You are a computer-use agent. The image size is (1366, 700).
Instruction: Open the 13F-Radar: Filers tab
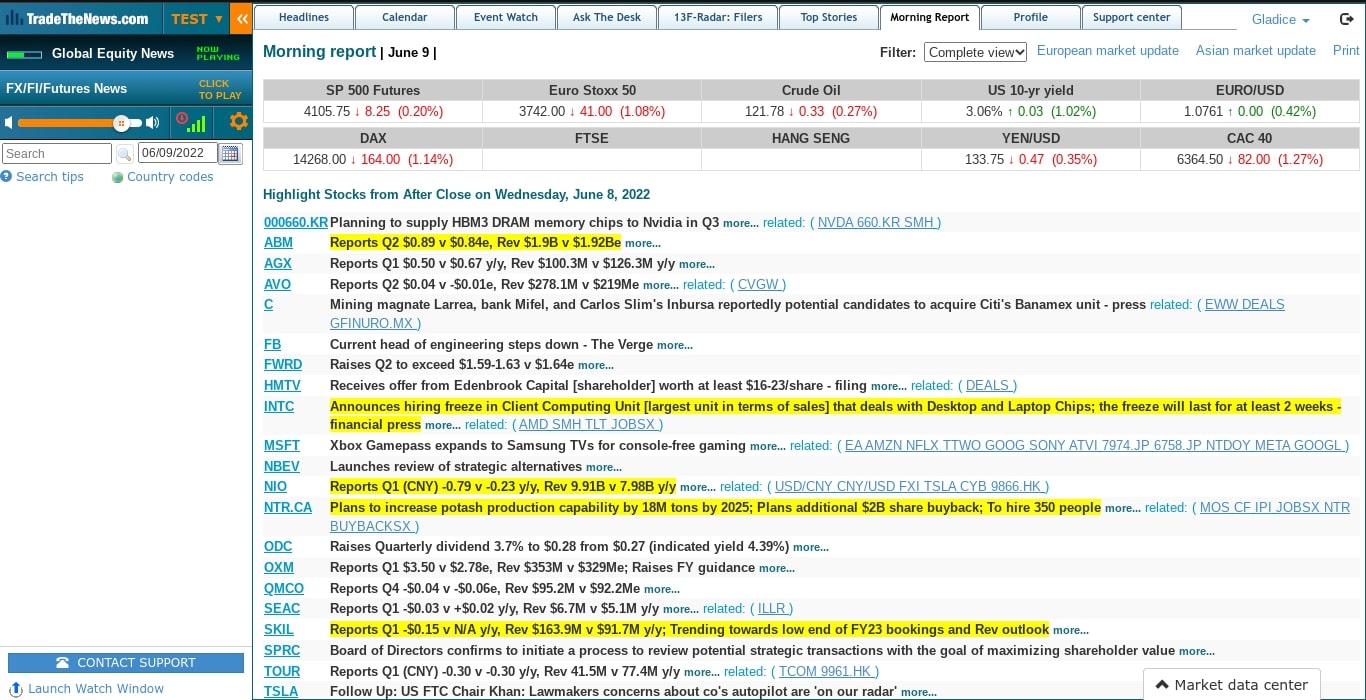(717, 17)
